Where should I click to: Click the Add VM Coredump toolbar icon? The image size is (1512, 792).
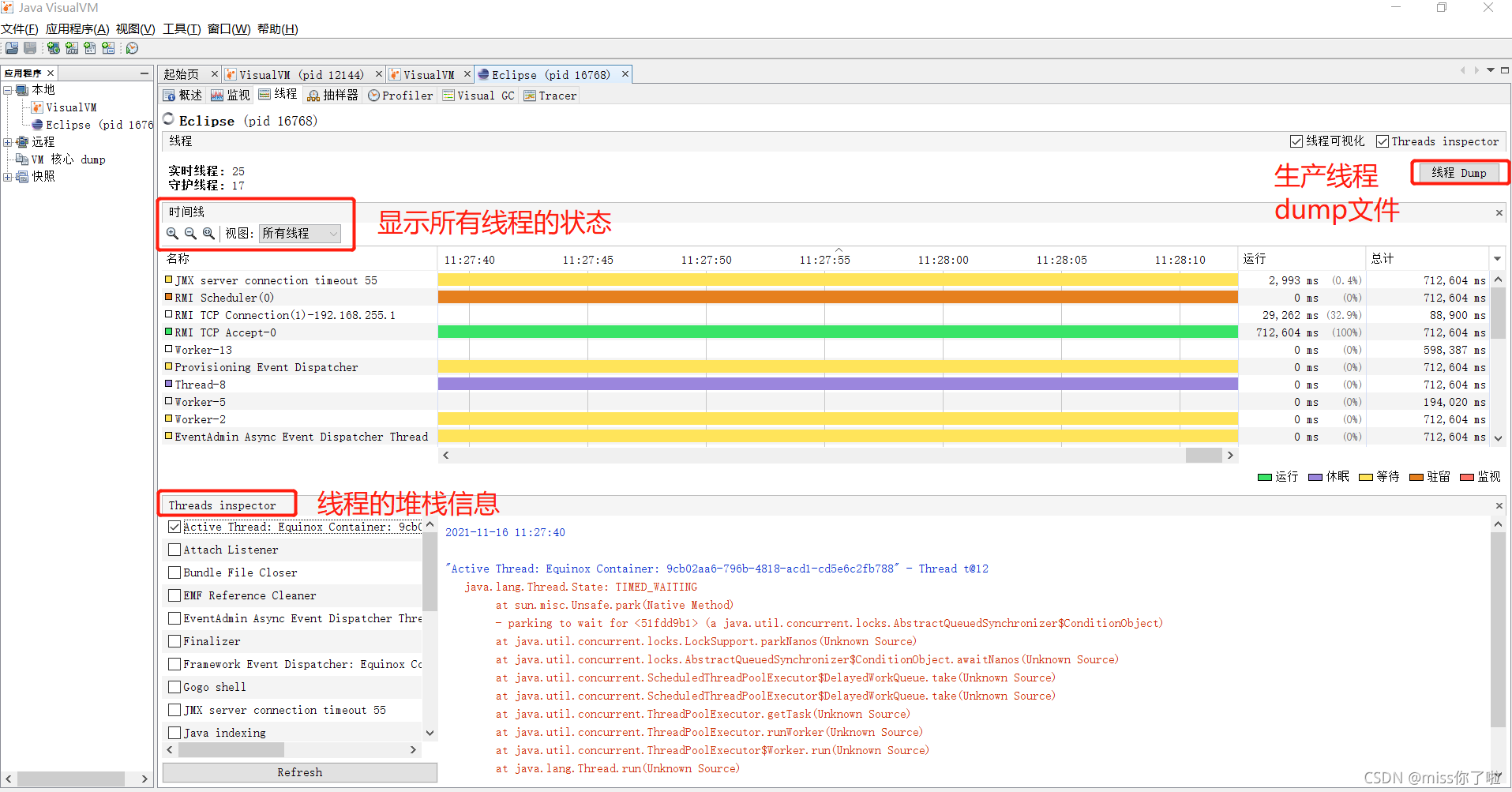pos(89,47)
